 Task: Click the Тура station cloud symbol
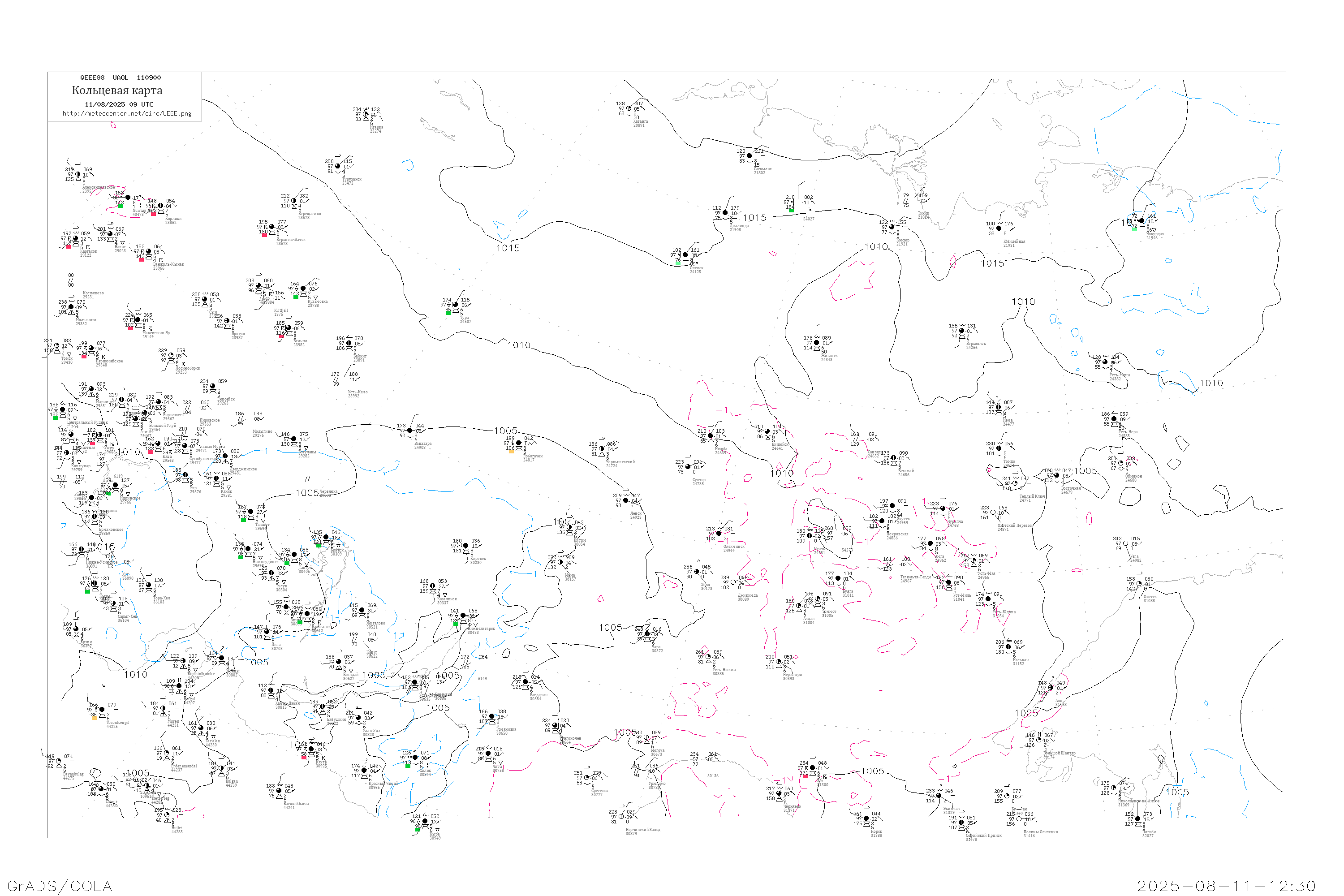456,305
